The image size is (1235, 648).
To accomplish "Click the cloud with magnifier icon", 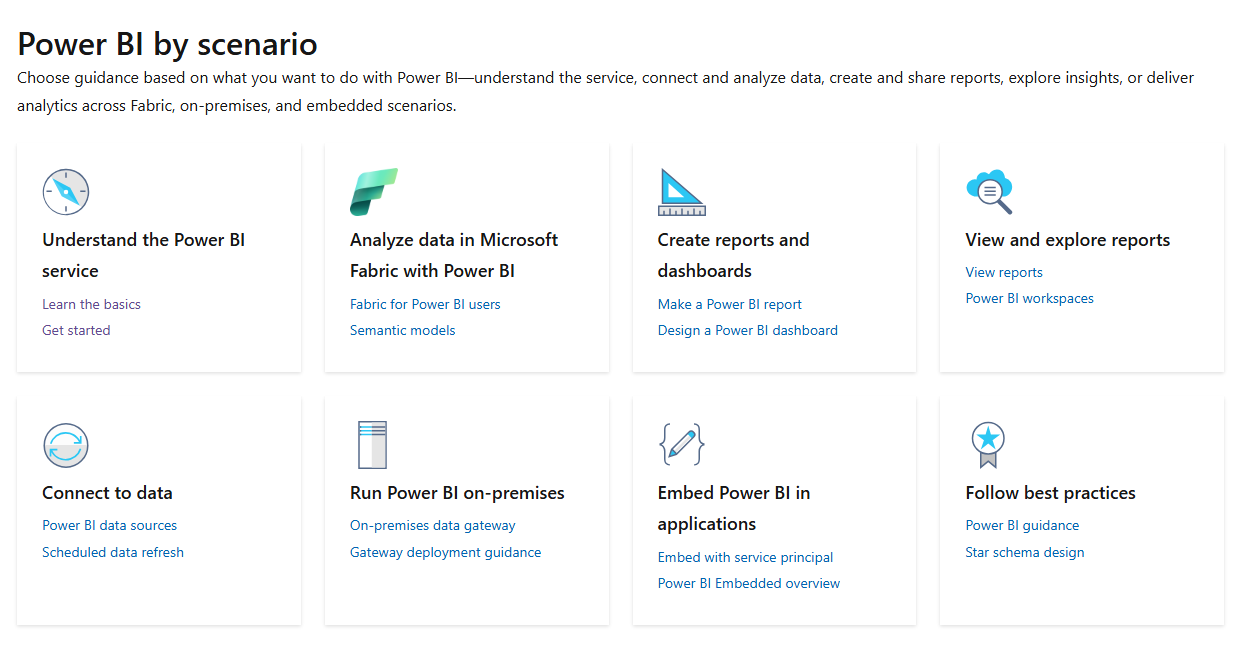I will [989, 191].
